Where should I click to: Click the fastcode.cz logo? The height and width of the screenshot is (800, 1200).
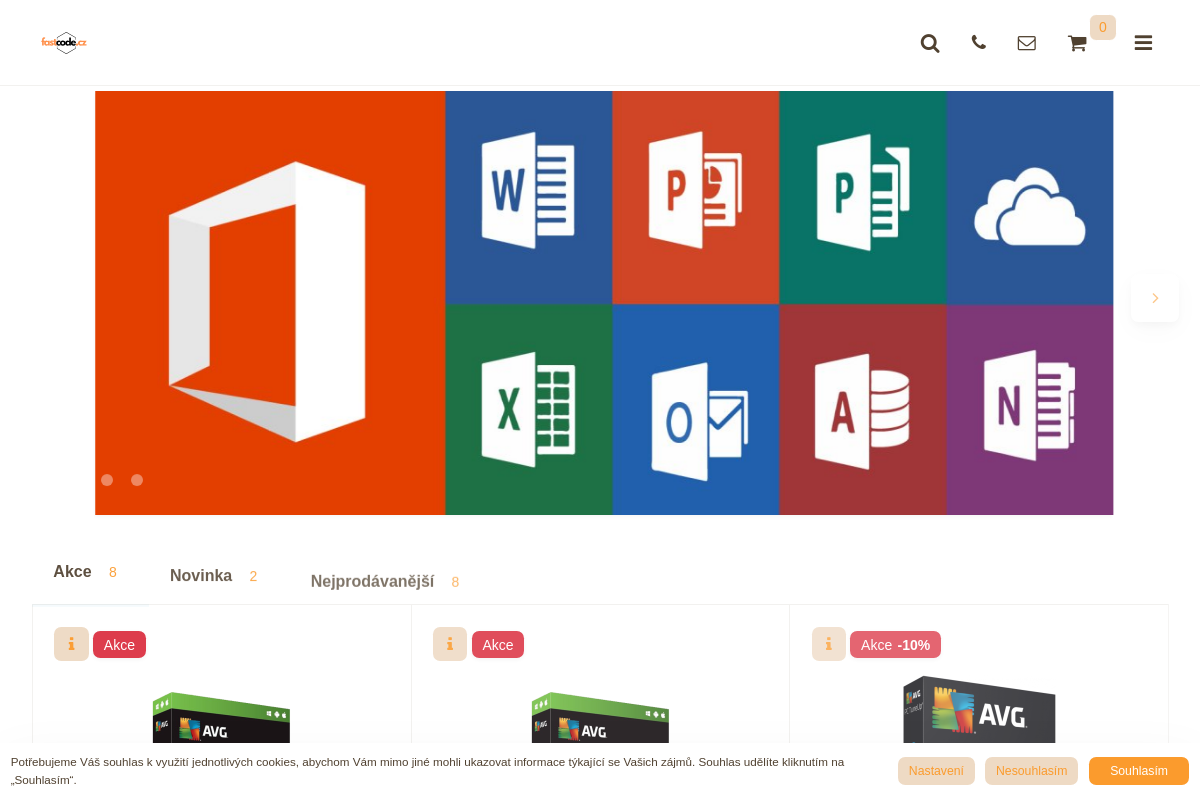(x=64, y=42)
